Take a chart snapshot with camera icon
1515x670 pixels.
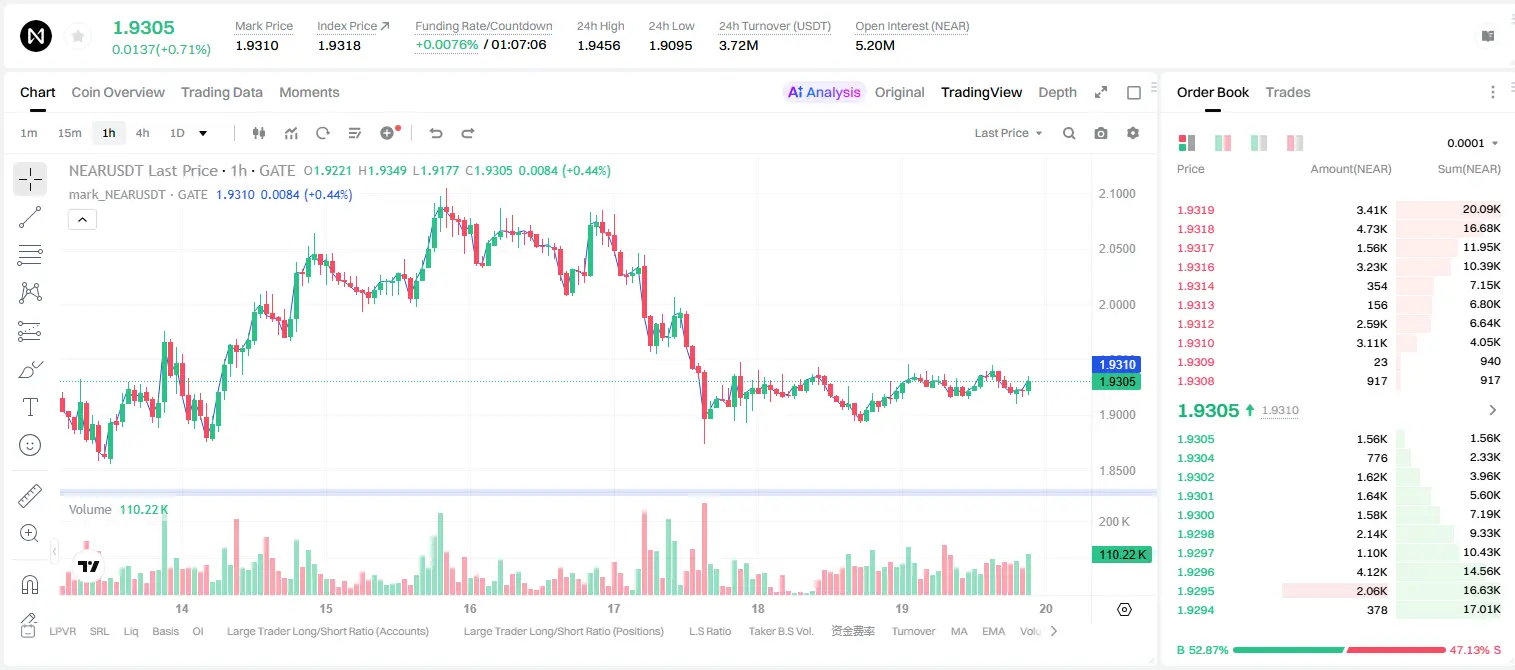[1101, 133]
